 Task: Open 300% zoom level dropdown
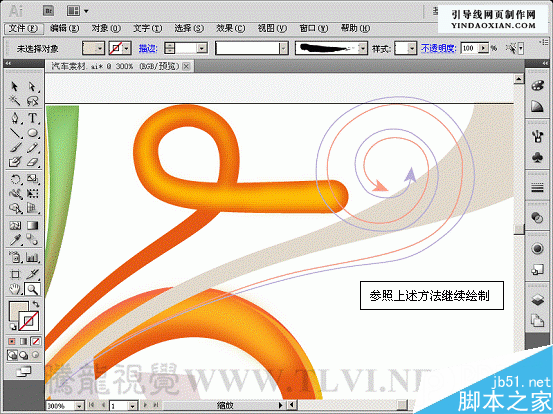79,406
